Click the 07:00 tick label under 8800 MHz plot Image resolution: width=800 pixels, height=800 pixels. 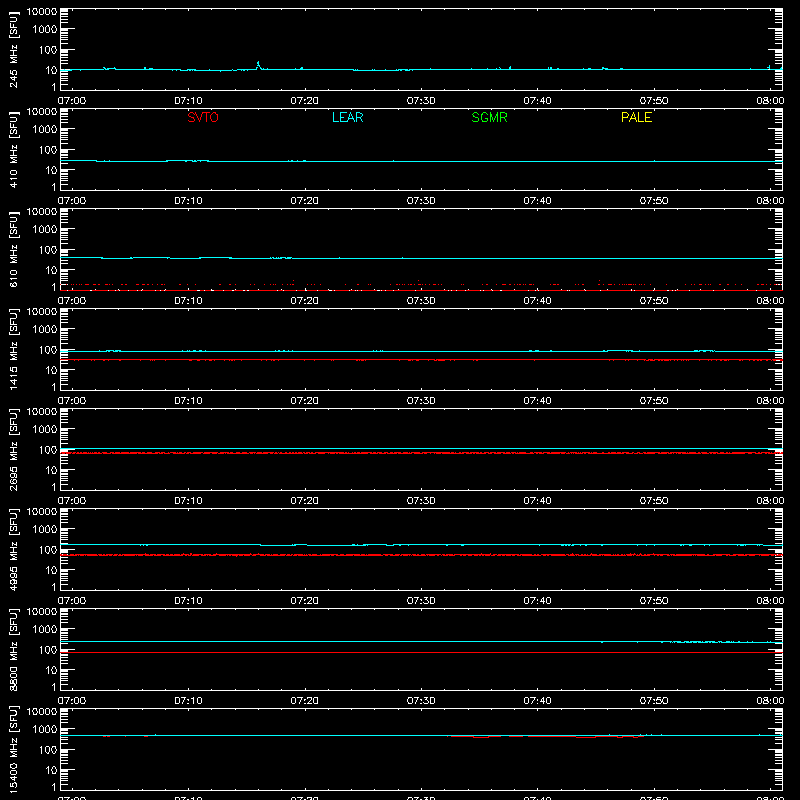point(72,701)
